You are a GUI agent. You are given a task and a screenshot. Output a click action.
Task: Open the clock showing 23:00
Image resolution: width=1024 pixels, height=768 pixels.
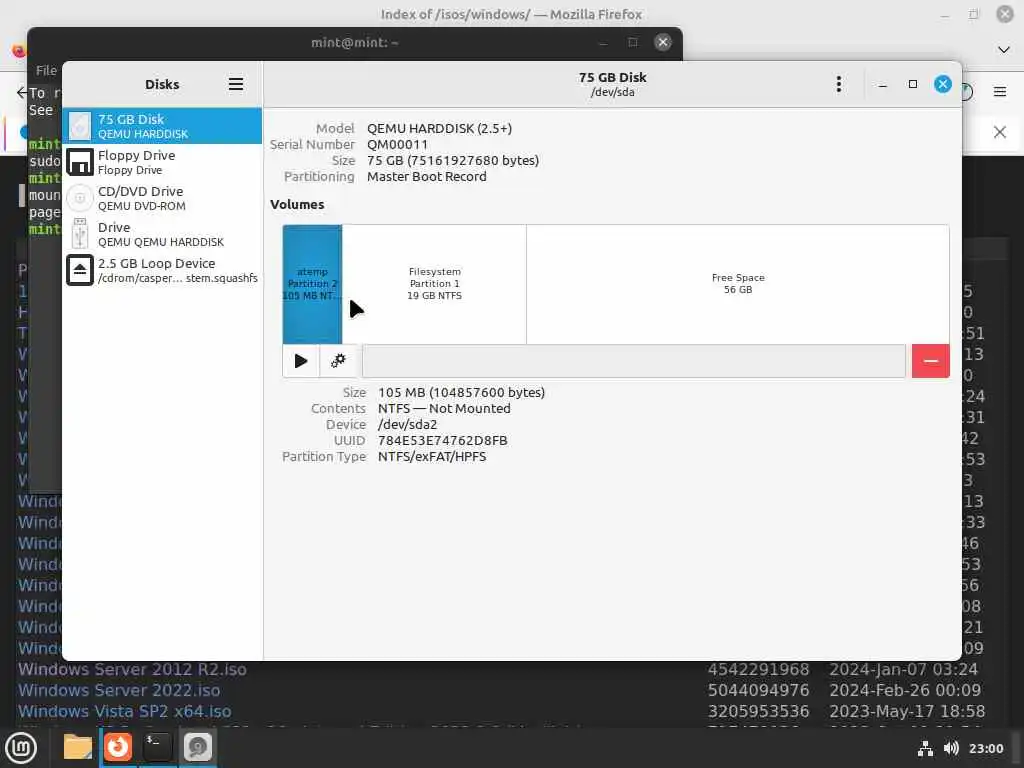coord(985,748)
